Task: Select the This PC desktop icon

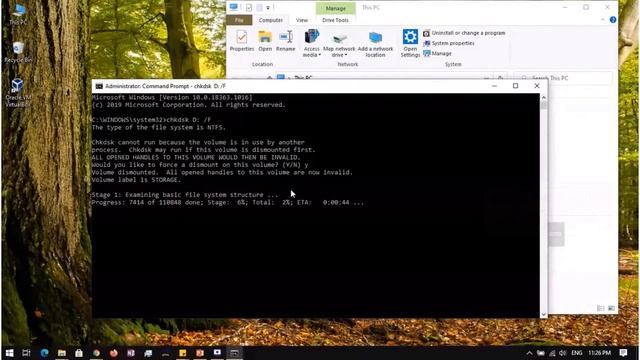Action: (18, 15)
